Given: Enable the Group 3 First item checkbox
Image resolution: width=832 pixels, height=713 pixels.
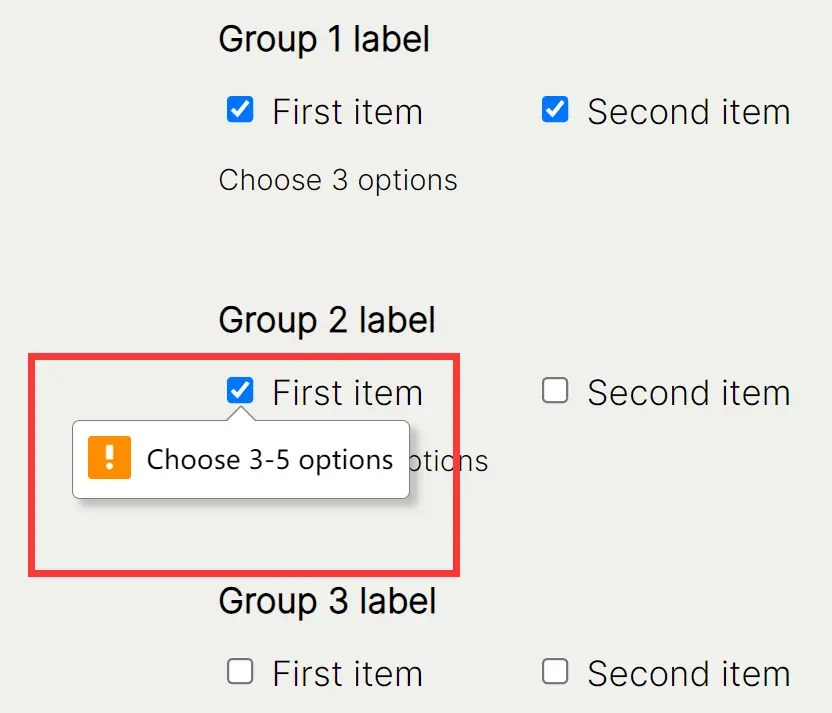Looking at the screenshot, I should 240,672.
